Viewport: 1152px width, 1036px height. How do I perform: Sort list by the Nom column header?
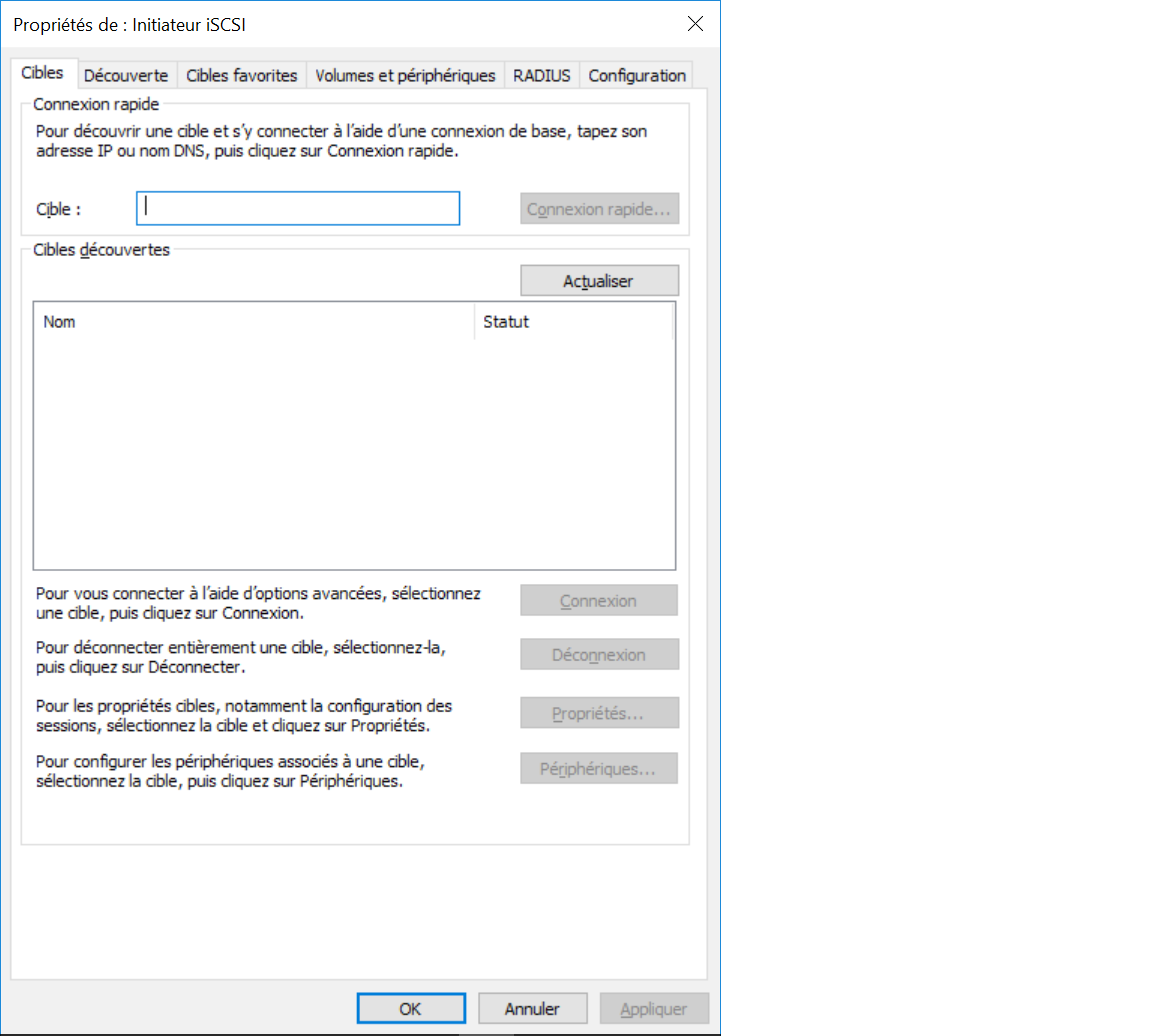[x=254, y=322]
